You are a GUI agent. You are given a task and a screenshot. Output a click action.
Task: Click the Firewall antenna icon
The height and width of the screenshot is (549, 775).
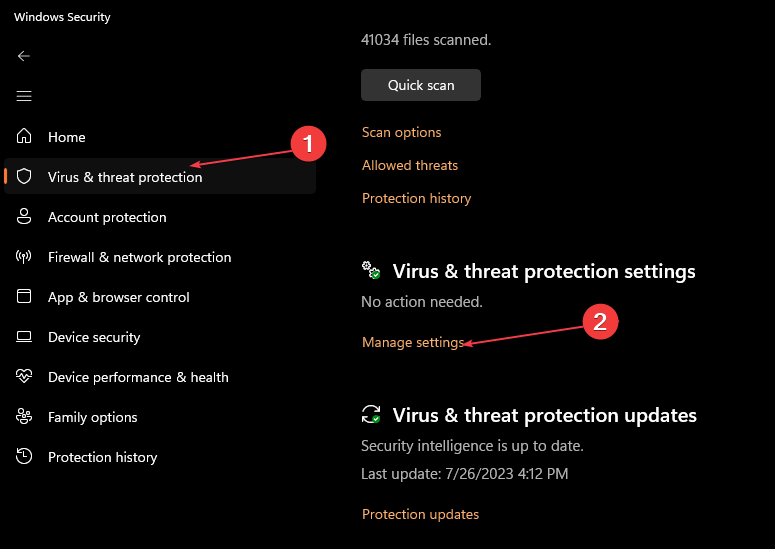coord(24,256)
